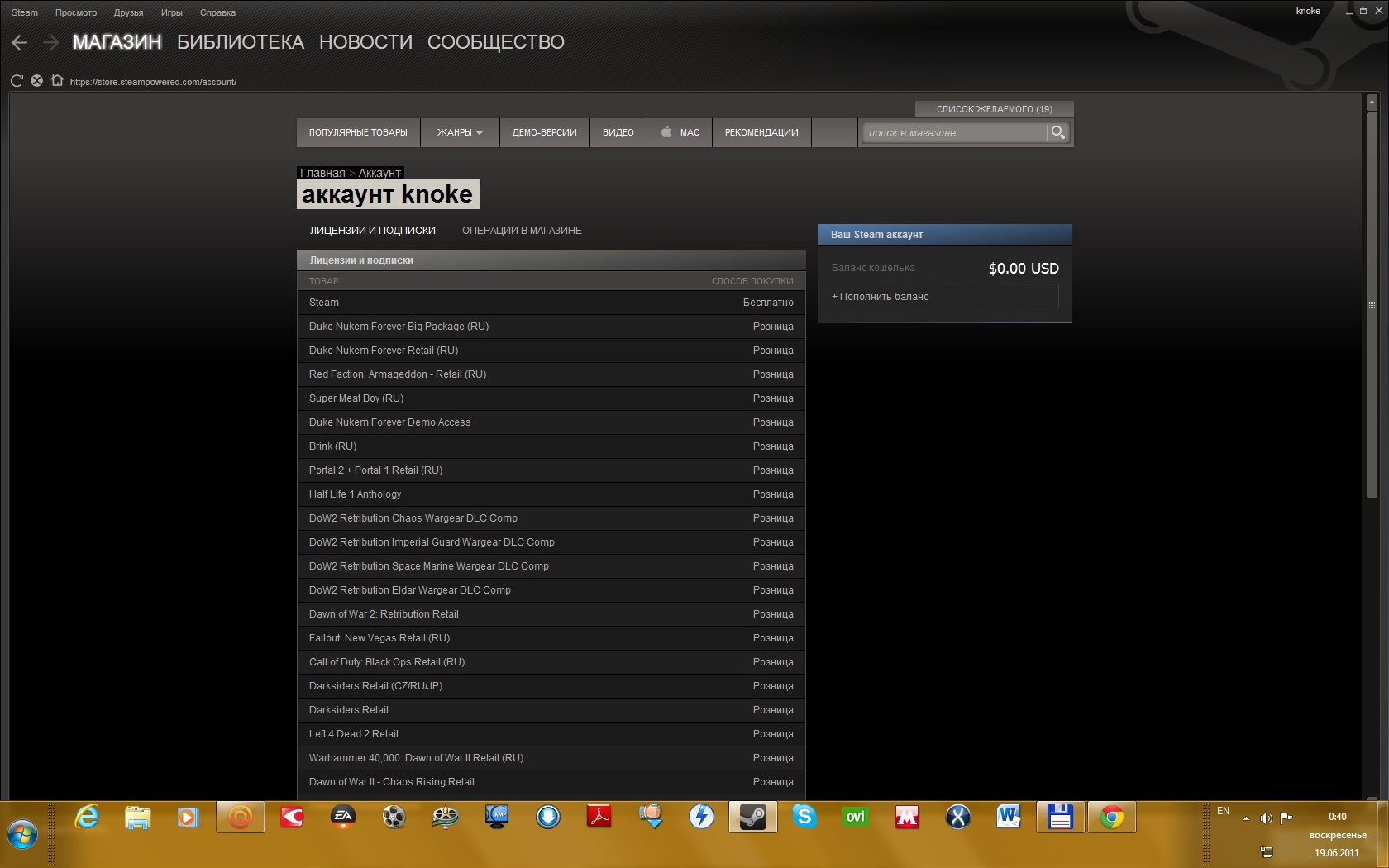The height and width of the screenshot is (868, 1389).
Task: Open Microsoft Word from the taskbar
Action: [1009, 818]
